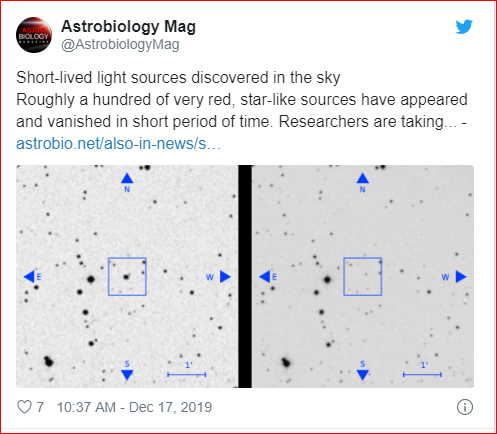This screenshot has height=434, width=497.
Task: Click the South arrow on left sky image
Action: [127, 375]
